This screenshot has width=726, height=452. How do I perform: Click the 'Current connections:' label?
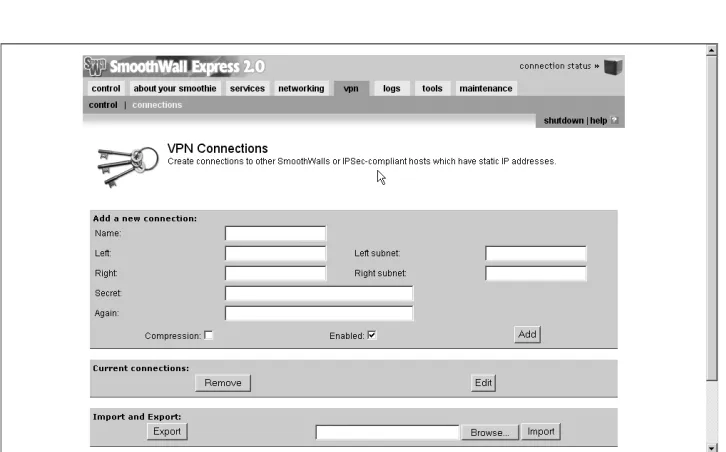141,369
